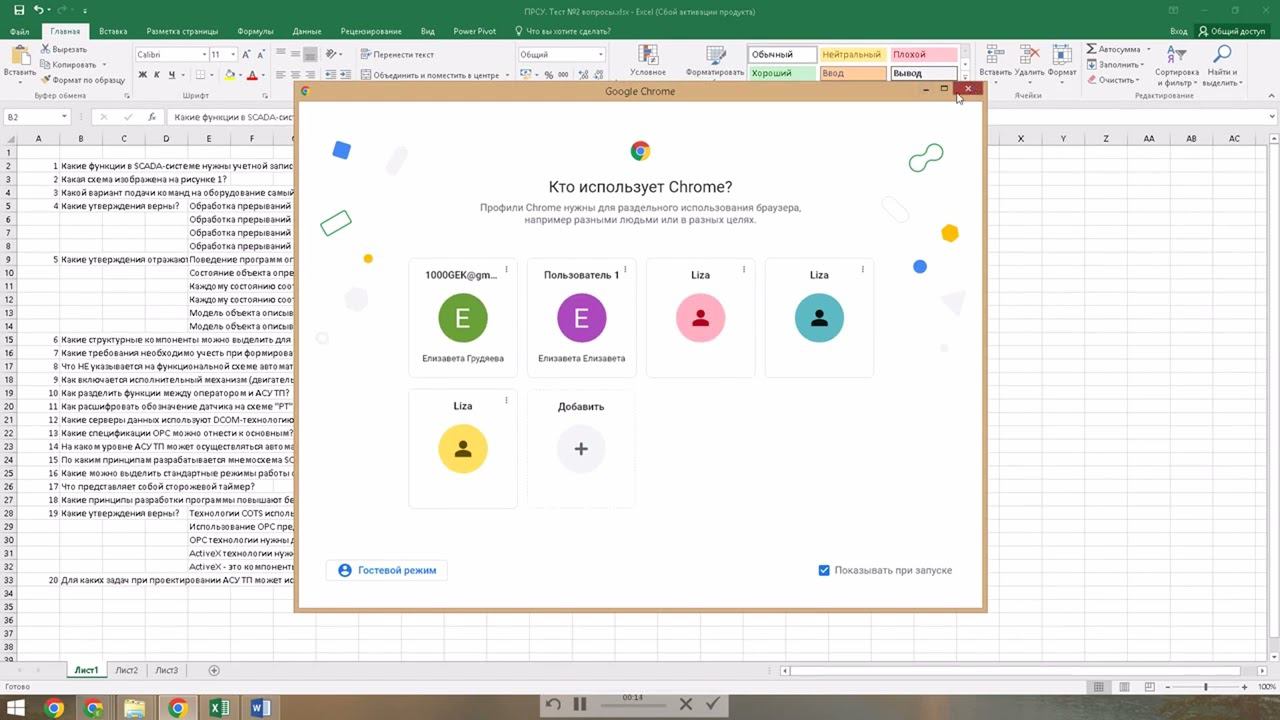Click the Save icon in Excel title bar
The height and width of the screenshot is (720, 1280).
pos(19,10)
